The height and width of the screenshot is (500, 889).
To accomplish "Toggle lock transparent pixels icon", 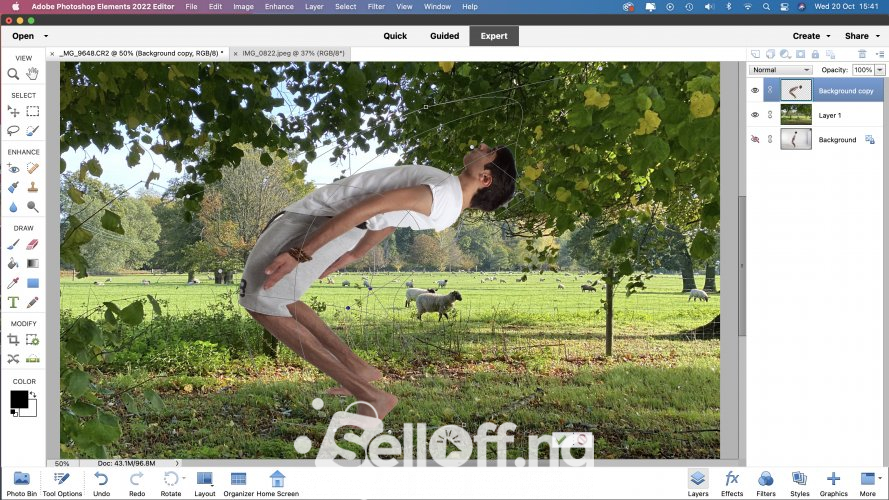I will (830, 54).
